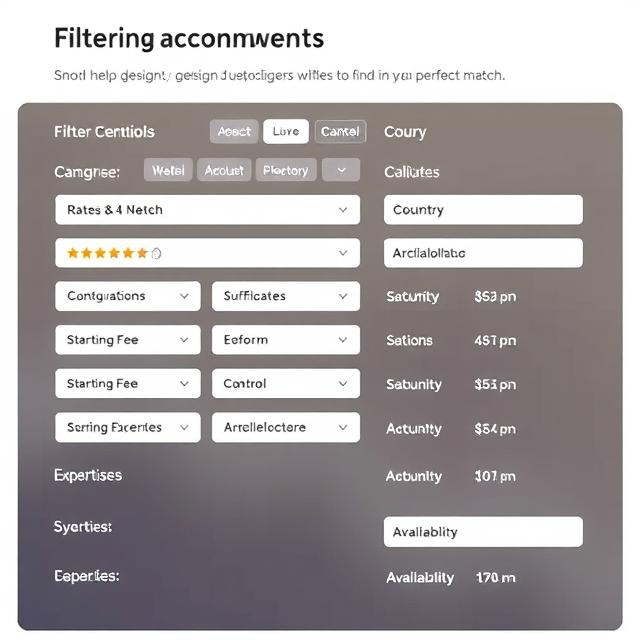Screen dimensions: 640x640
Task: Select the Wetel category tab
Action: click(168, 170)
